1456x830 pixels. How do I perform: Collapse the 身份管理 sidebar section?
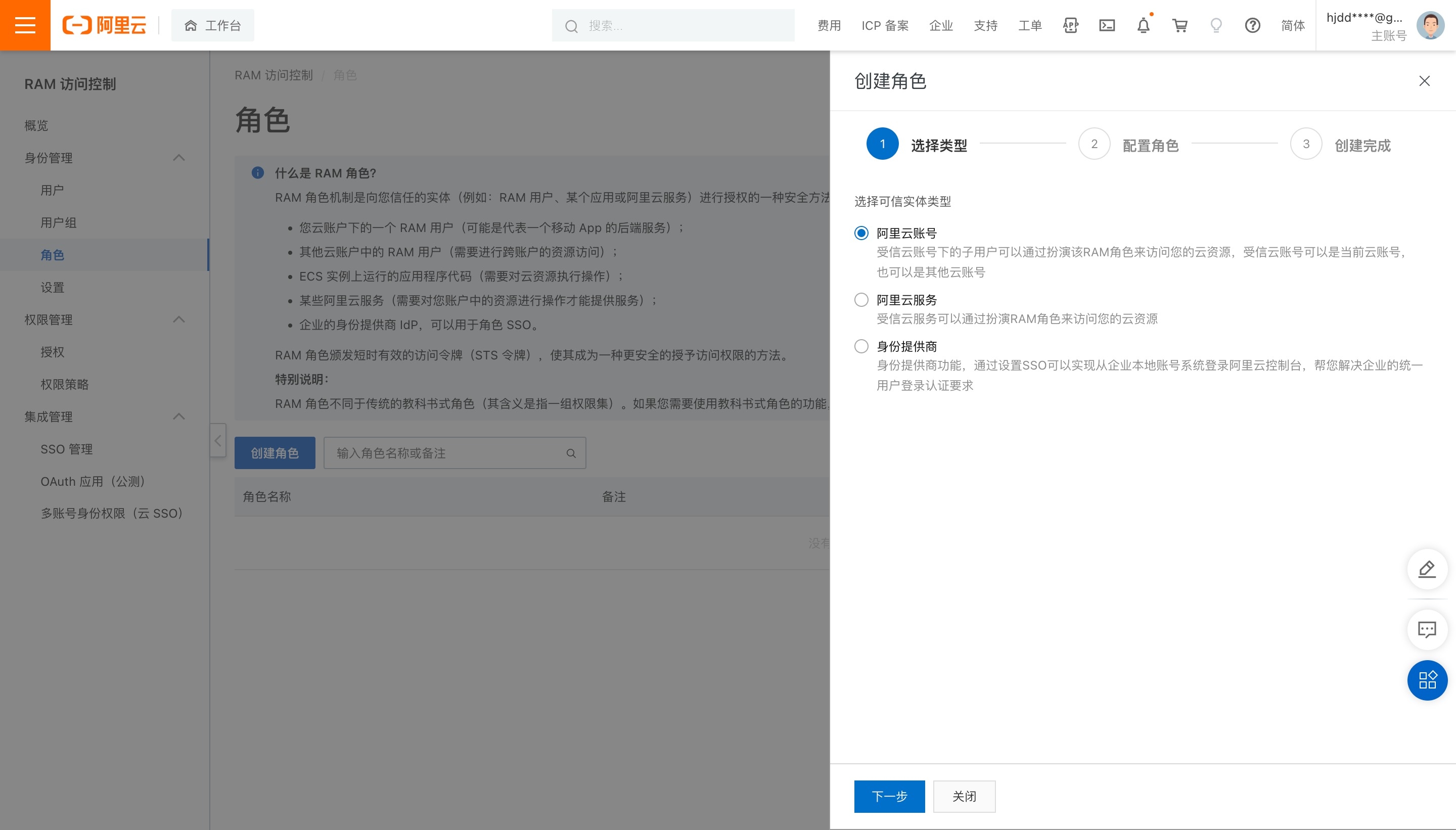179,157
